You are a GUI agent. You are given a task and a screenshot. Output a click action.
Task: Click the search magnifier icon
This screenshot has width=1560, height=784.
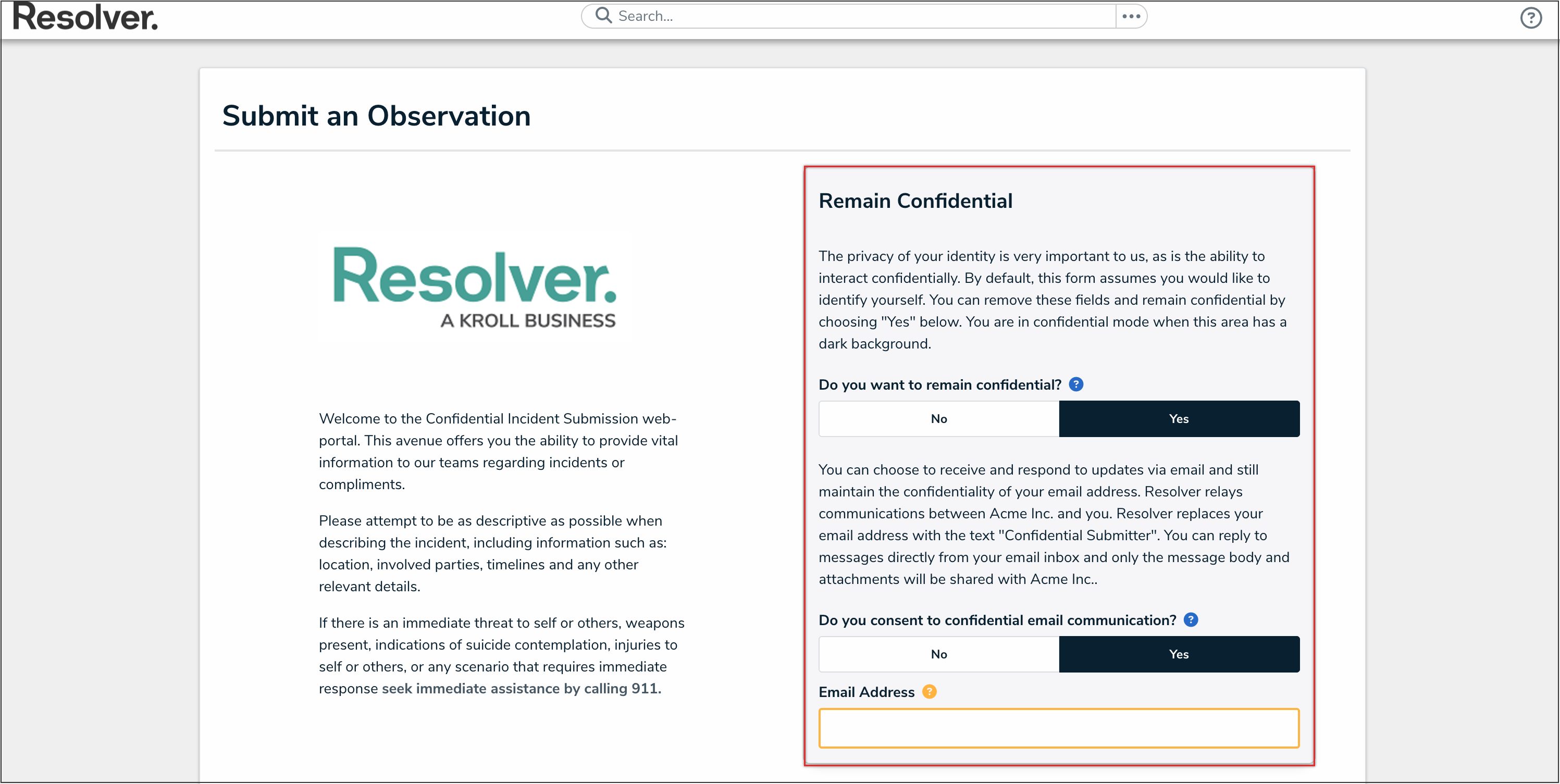[x=603, y=15]
